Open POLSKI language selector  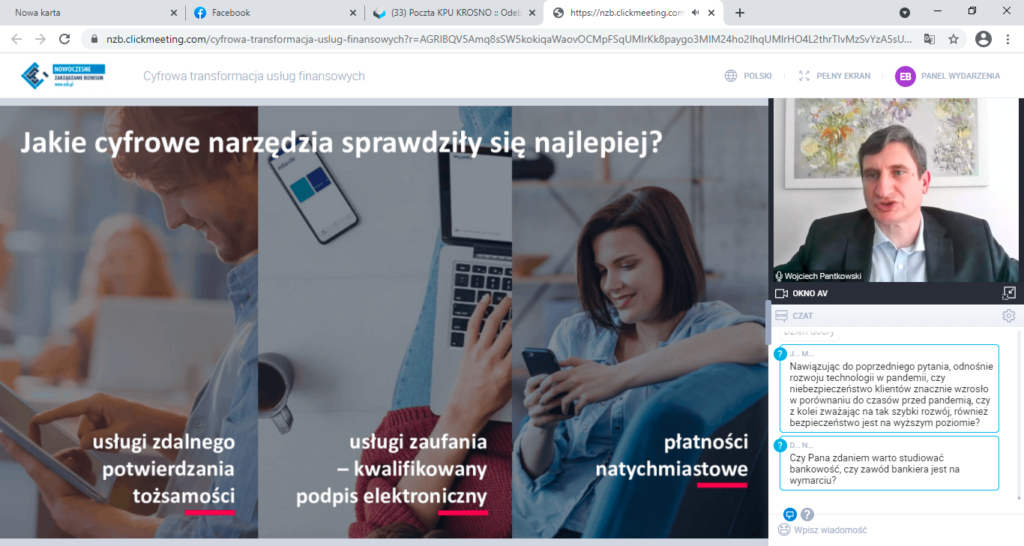(748, 76)
